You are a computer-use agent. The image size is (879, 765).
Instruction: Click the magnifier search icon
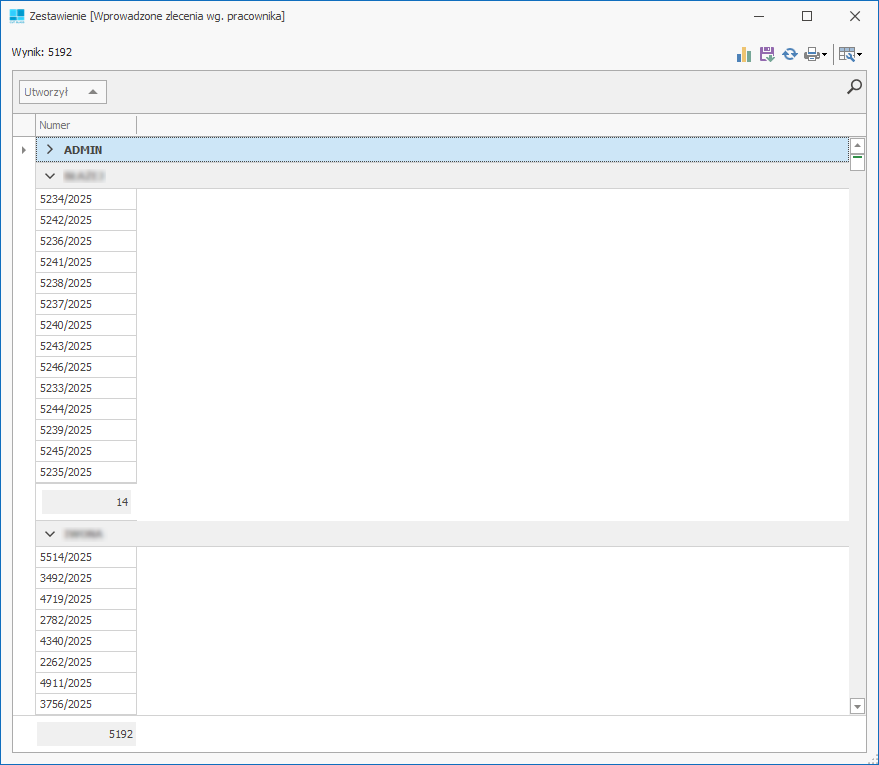pos(854,87)
